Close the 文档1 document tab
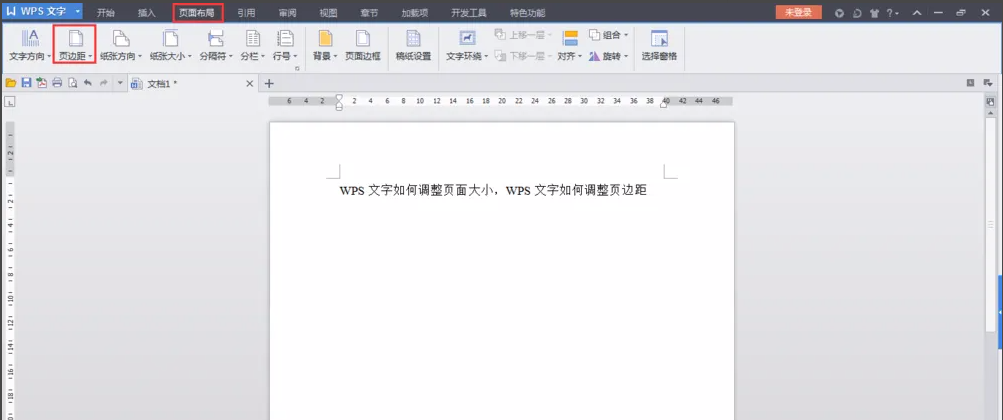The image size is (1003, 420). click(x=250, y=83)
